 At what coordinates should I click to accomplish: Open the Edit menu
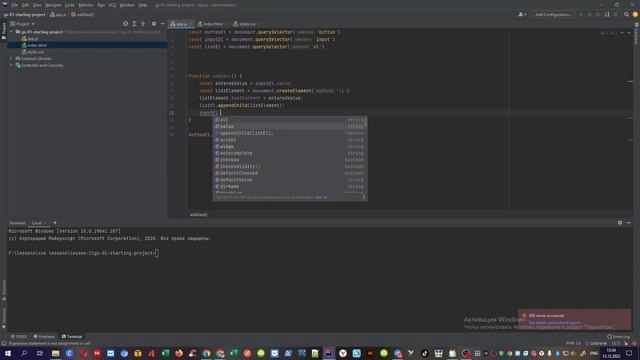click(x=25, y=5)
